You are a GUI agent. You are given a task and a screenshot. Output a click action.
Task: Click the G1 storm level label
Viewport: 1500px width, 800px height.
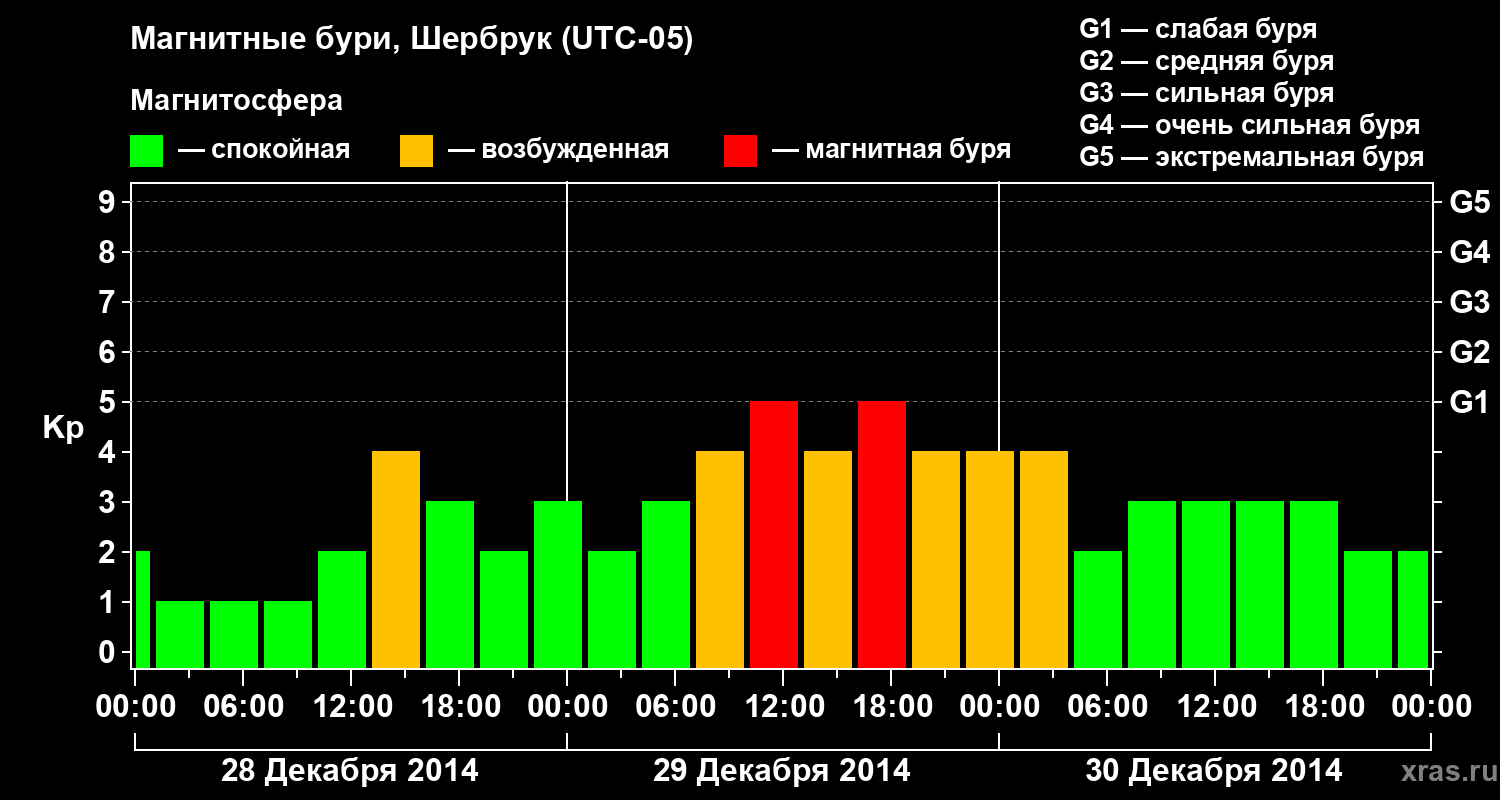pyautogui.click(x=1469, y=402)
